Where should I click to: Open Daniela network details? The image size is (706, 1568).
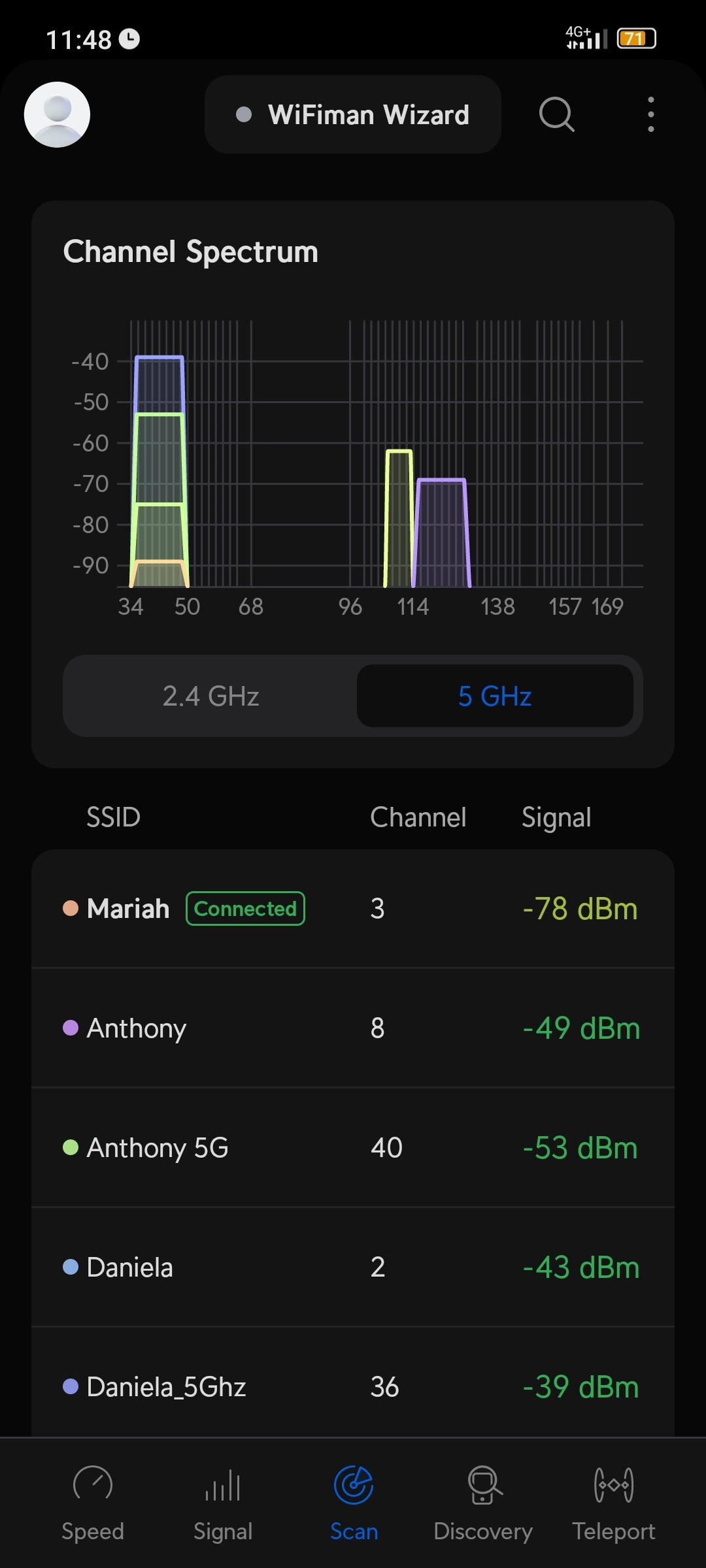pyautogui.click(x=353, y=1267)
